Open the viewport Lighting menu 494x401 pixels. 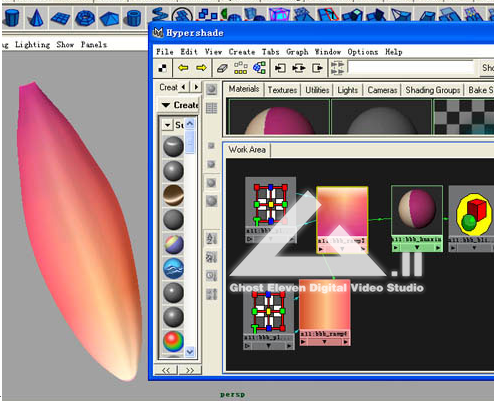32,45
